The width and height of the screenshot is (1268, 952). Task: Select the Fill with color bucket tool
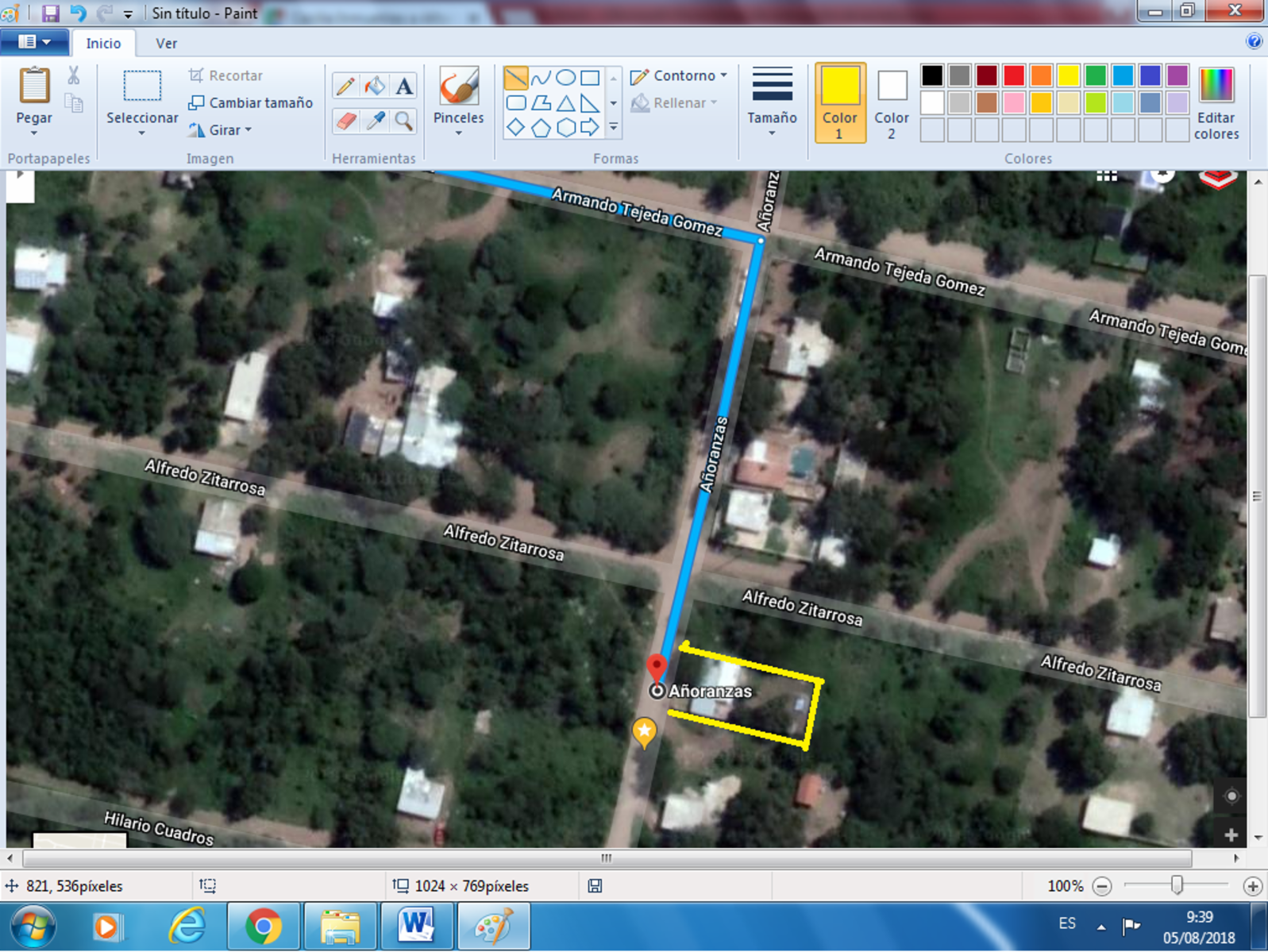pyautogui.click(x=375, y=86)
